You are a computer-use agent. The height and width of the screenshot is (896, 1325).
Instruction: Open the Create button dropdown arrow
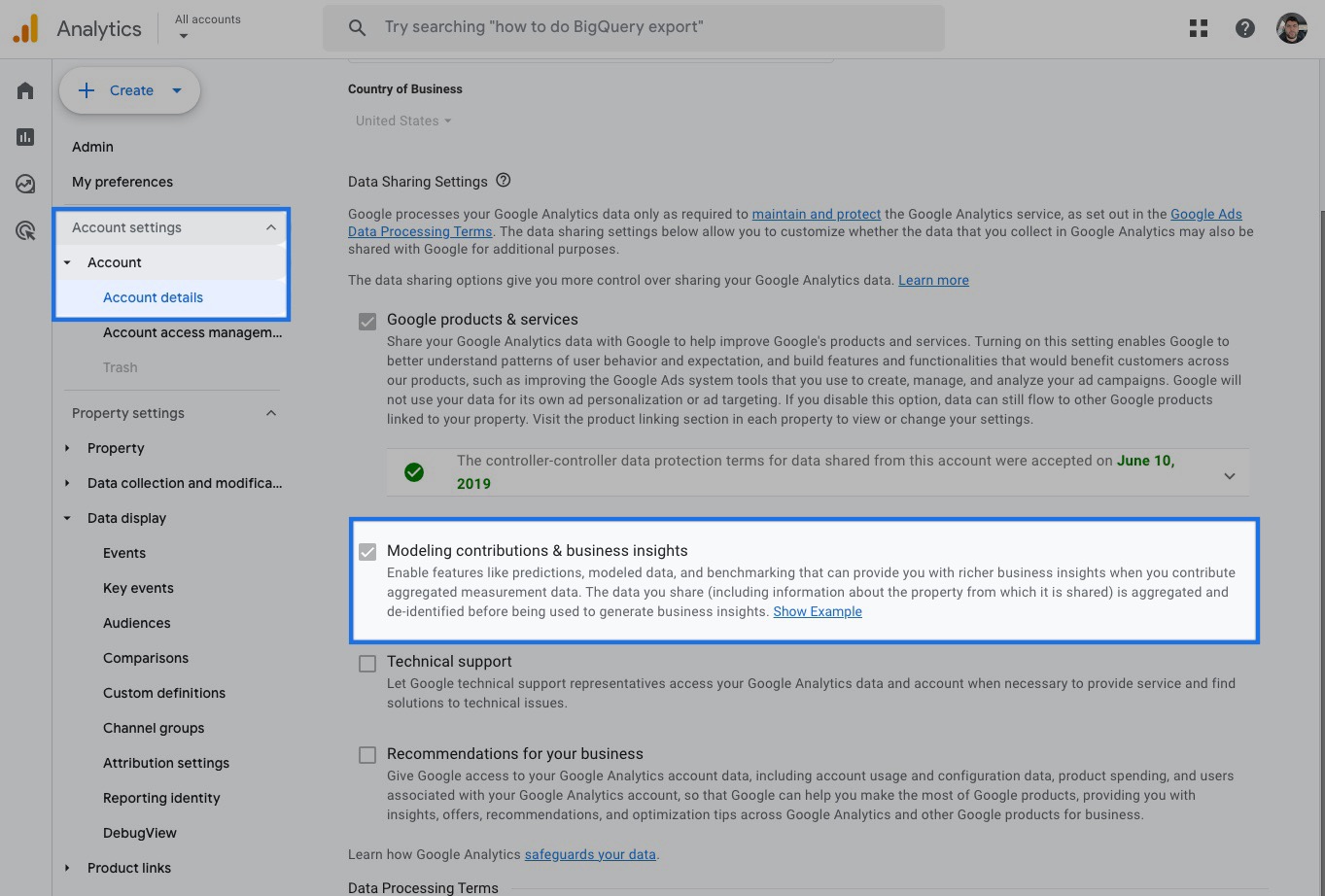[x=177, y=90]
